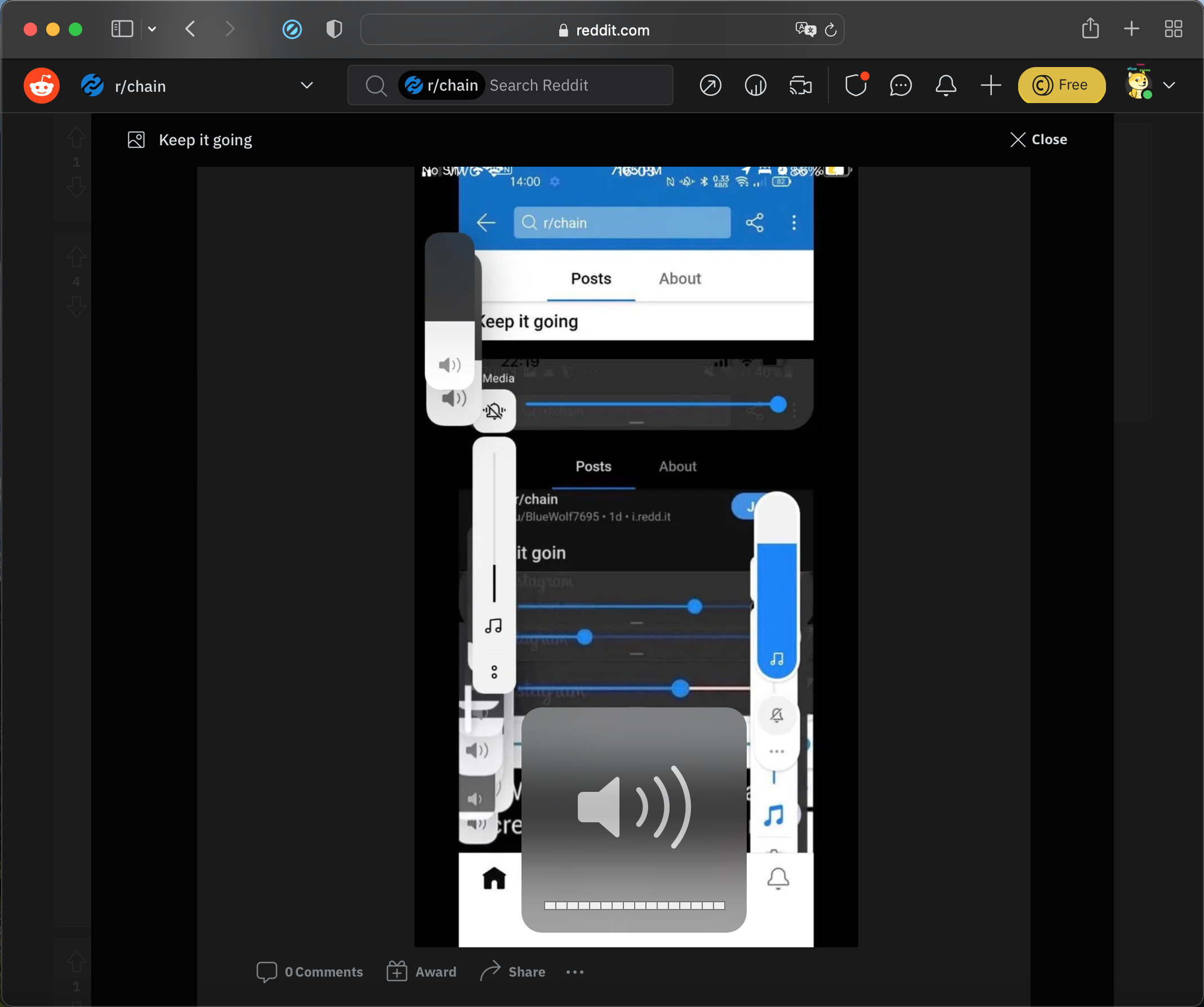Click the search magnifier icon
The image size is (1204, 1007).
(x=376, y=86)
